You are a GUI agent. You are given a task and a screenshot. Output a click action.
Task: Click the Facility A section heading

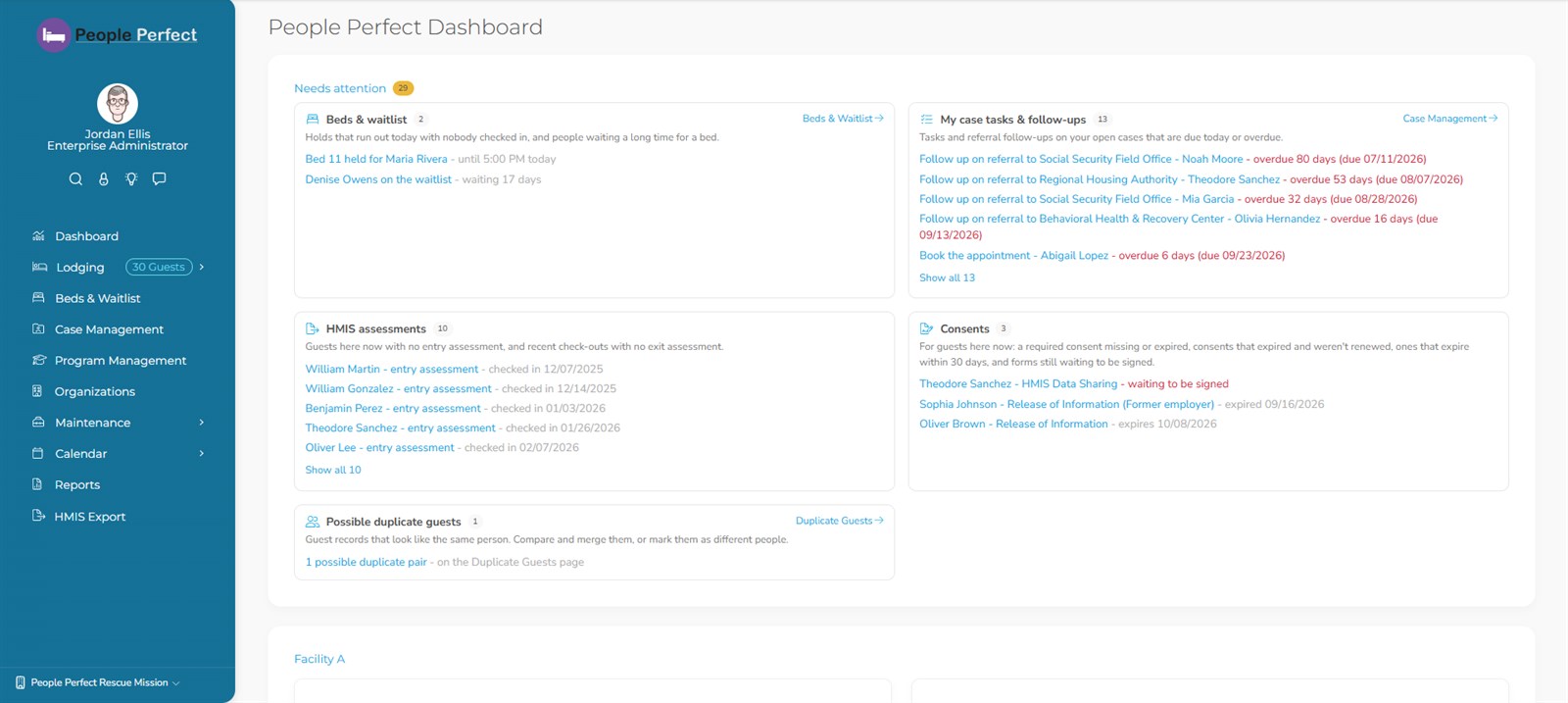coord(319,659)
